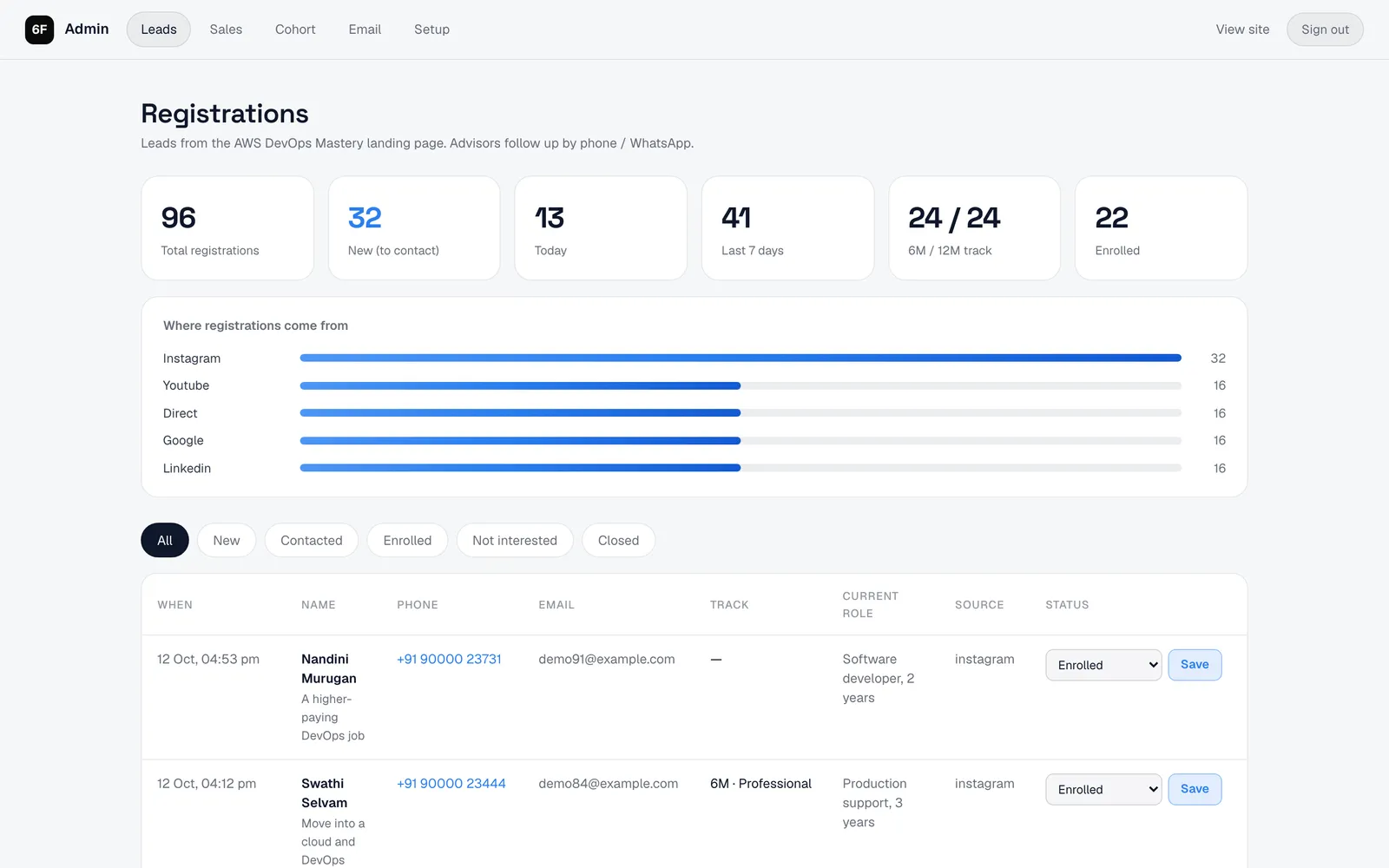The image size is (1389, 868).
Task: Click the WHEN column header
Action: click(175, 604)
